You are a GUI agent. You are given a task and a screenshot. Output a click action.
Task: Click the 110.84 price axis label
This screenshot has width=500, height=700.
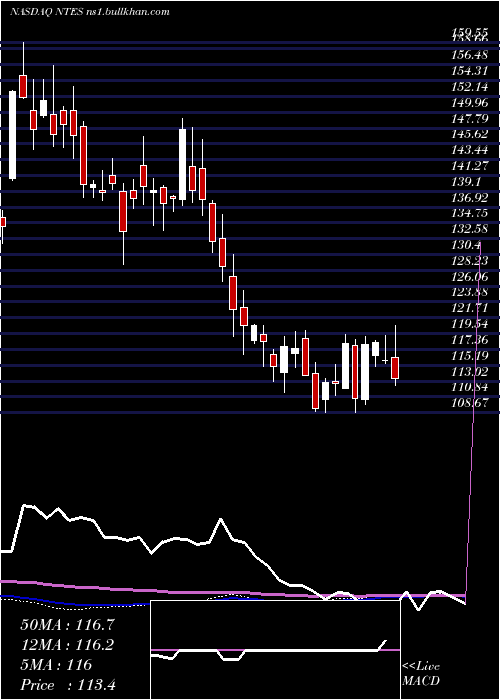point(471,388)
